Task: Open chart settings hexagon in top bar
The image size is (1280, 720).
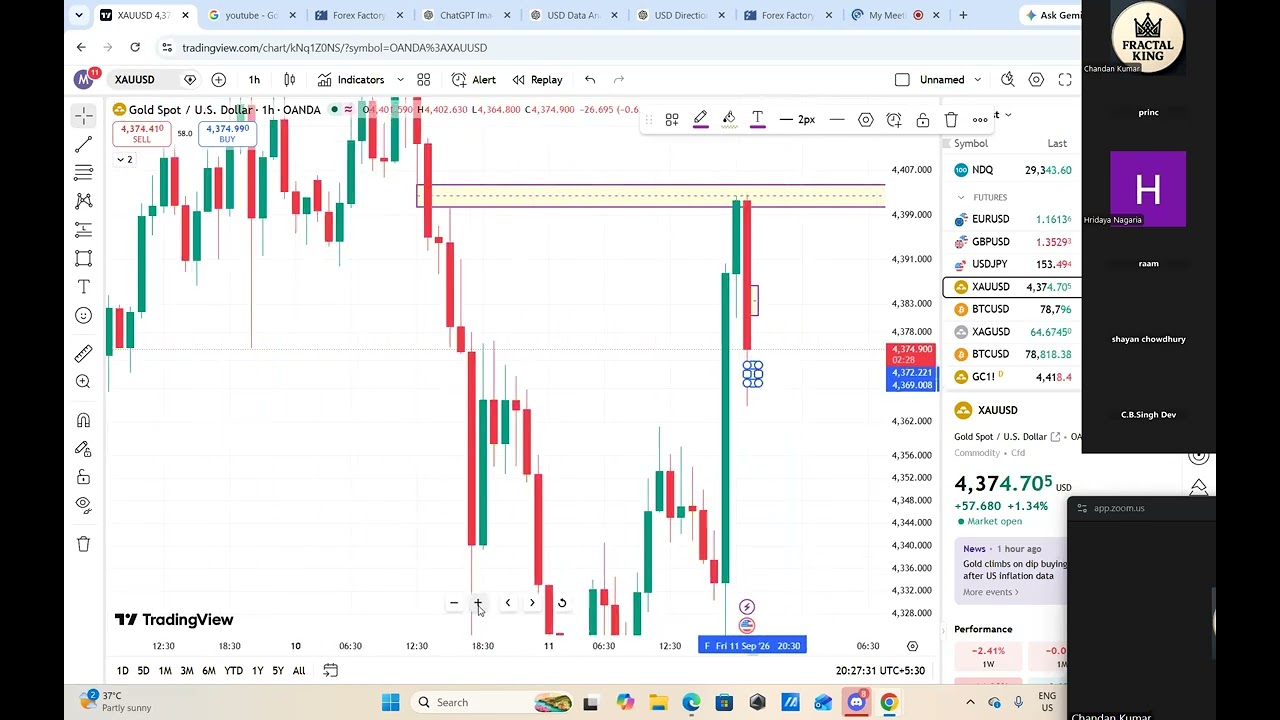Action: pyautogui.click(x=1036, y=80)
